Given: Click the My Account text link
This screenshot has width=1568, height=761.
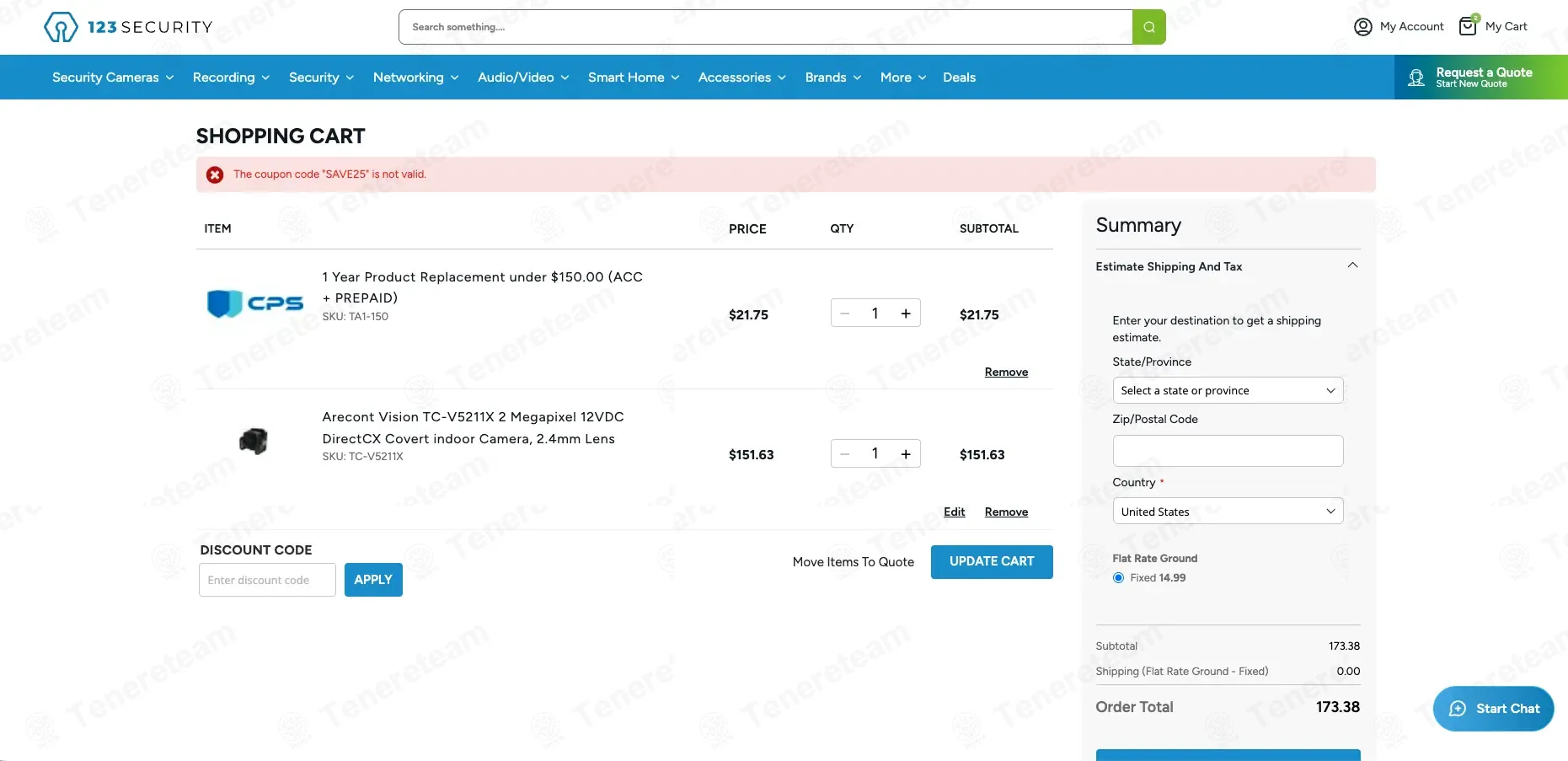Looking at the screenshot, I should pyautogui.click(x=1411, y=27).
